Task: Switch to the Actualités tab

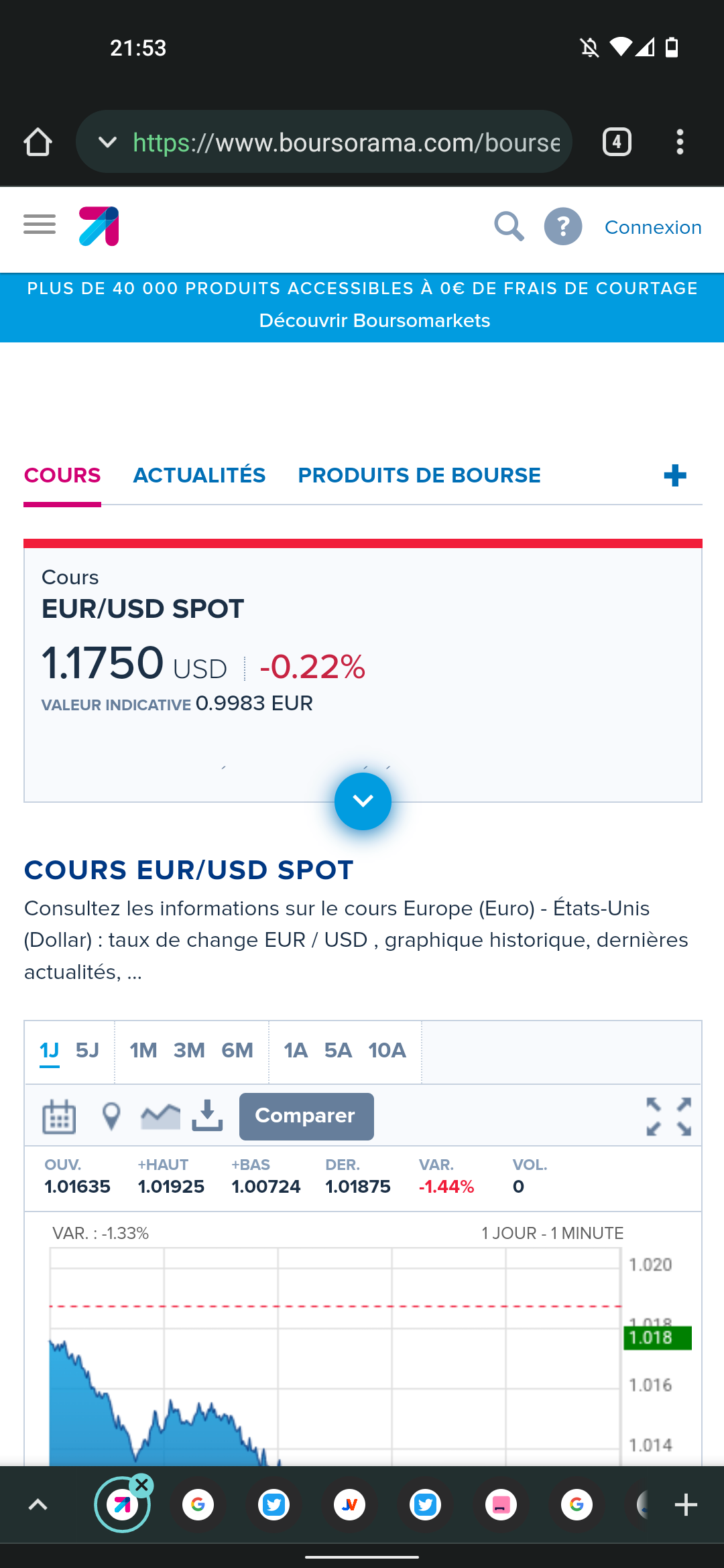Action: pos(199,476)
